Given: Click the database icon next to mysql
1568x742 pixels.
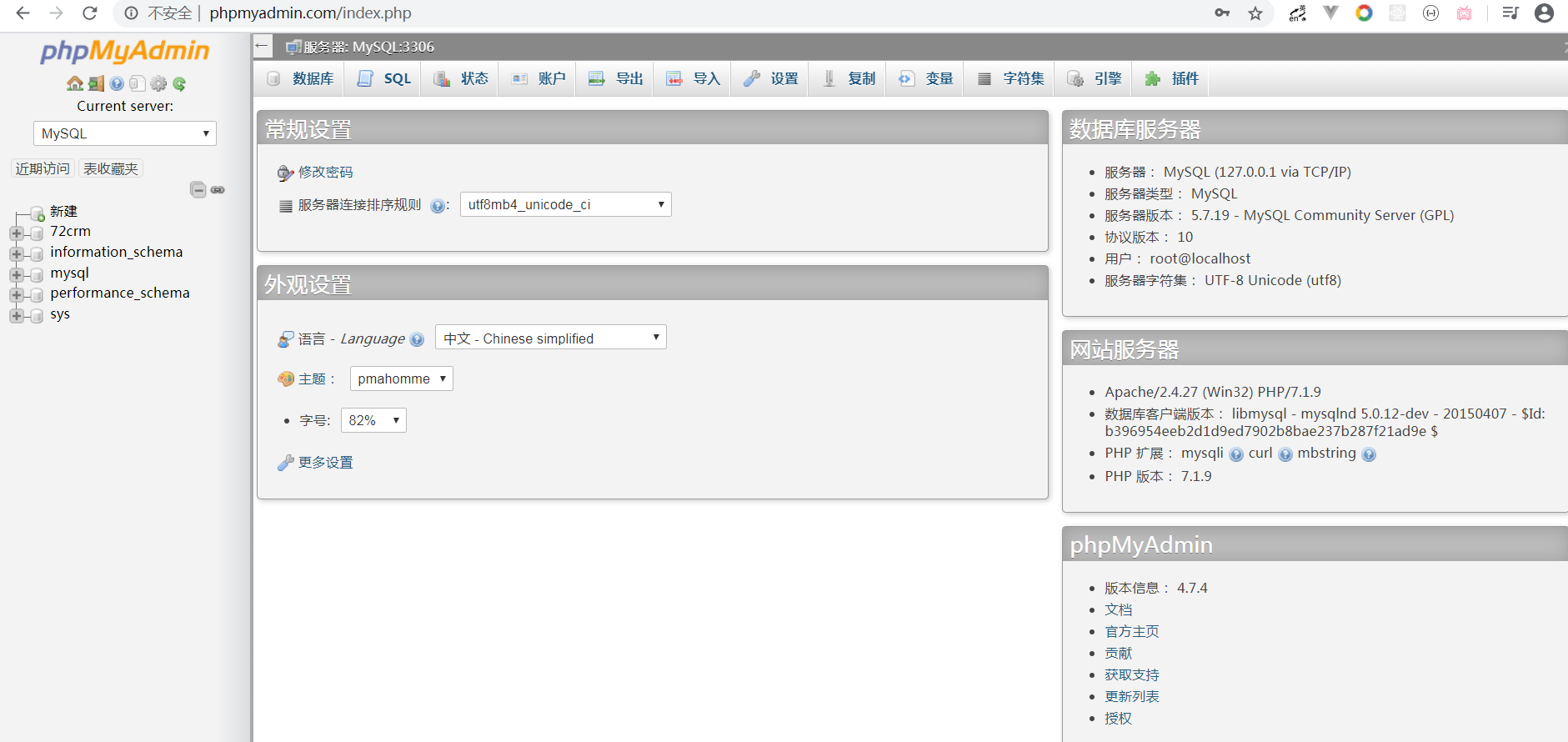Looking at the screenshot, I should (x=36, y=274).
